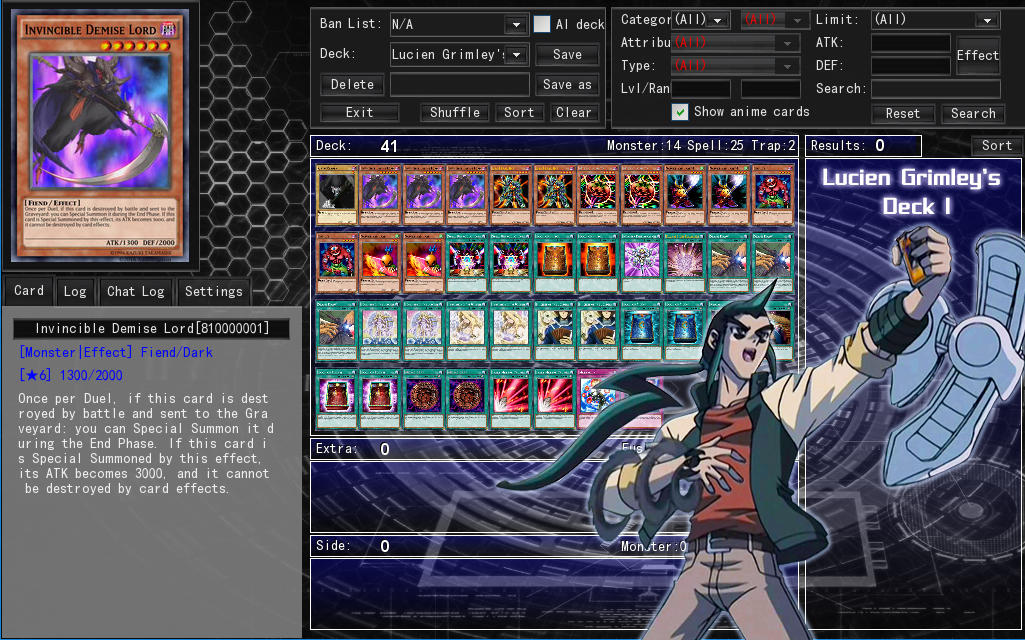Click the pink trap card with blue art
This screenshot has height=640, width=1025.
tap(597, 398)
